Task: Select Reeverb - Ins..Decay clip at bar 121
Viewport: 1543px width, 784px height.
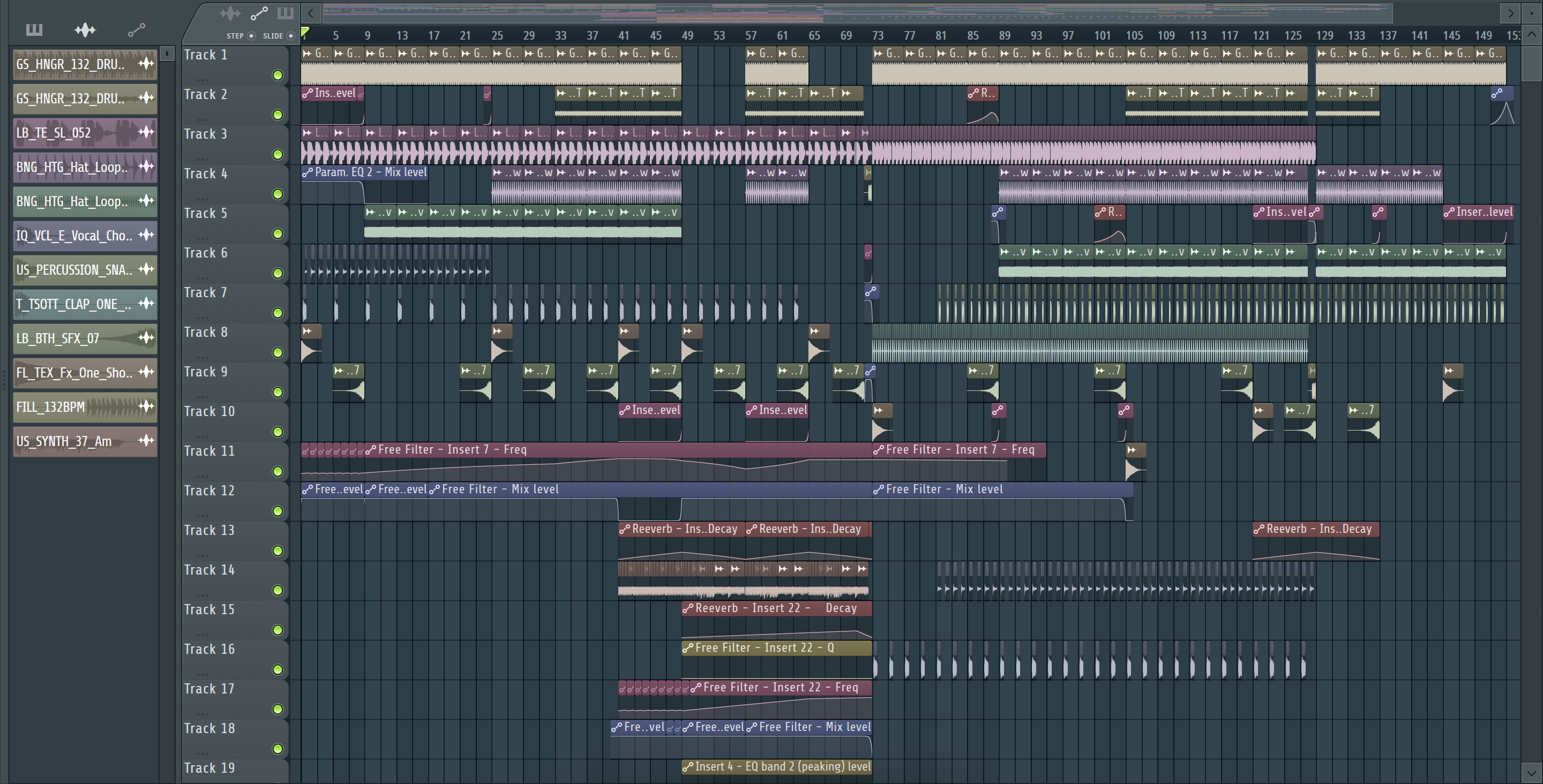Action: click(x=1316, y=541)
